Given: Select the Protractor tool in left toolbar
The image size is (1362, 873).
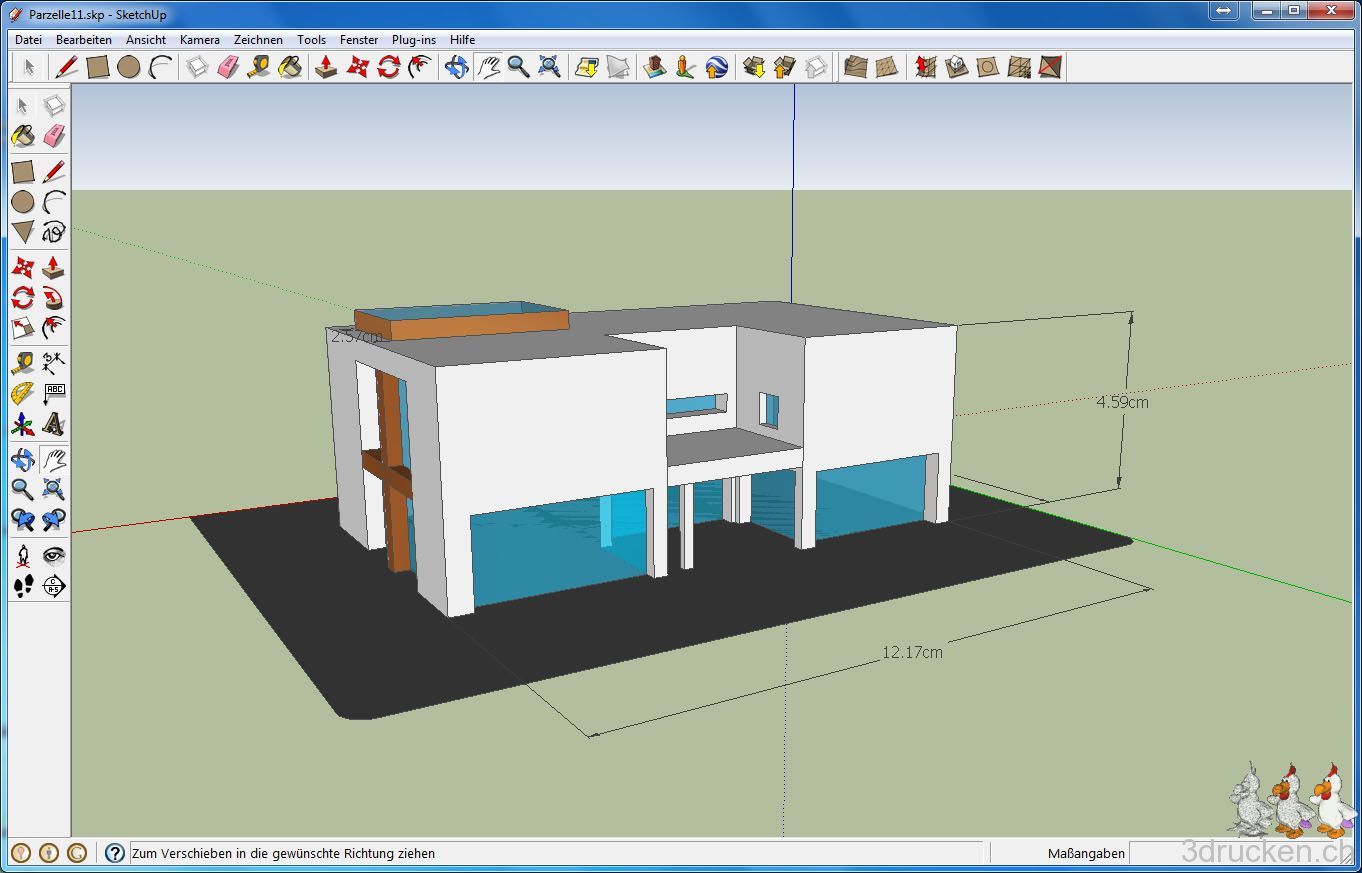Looking at the screenshot, I should point(23,393).
